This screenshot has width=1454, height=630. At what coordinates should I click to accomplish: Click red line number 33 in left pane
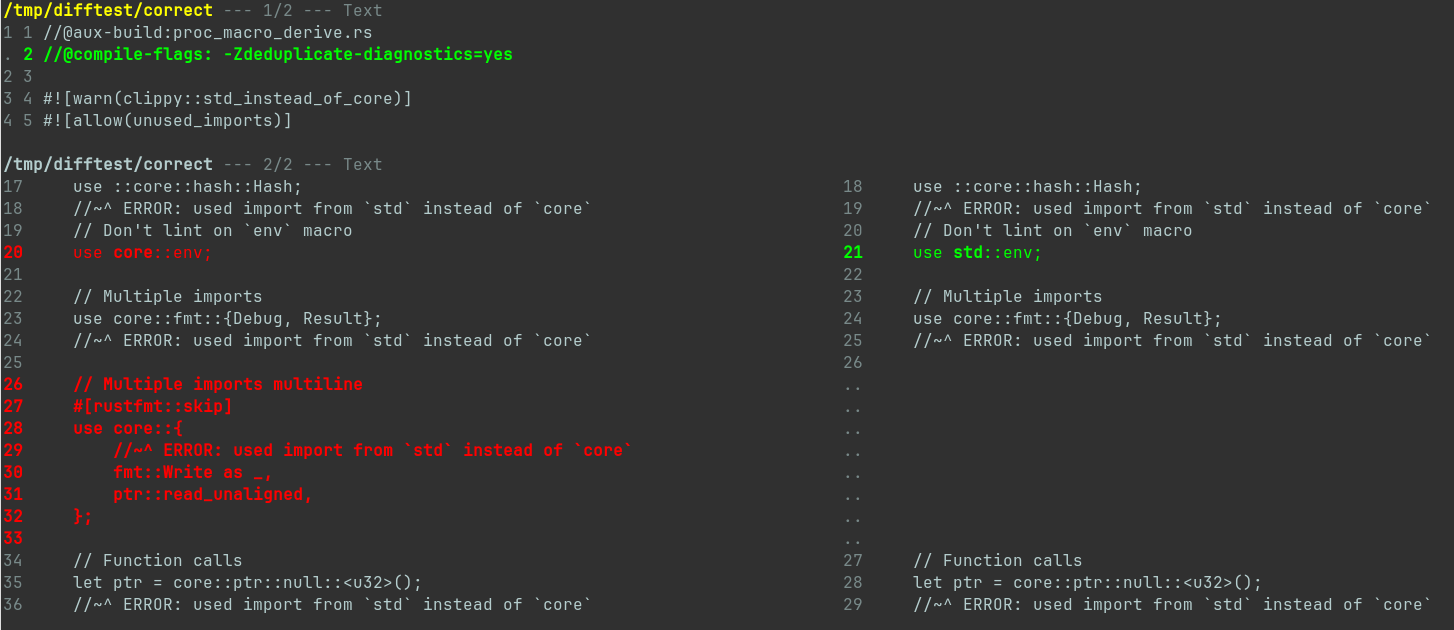tap(12, 538)
